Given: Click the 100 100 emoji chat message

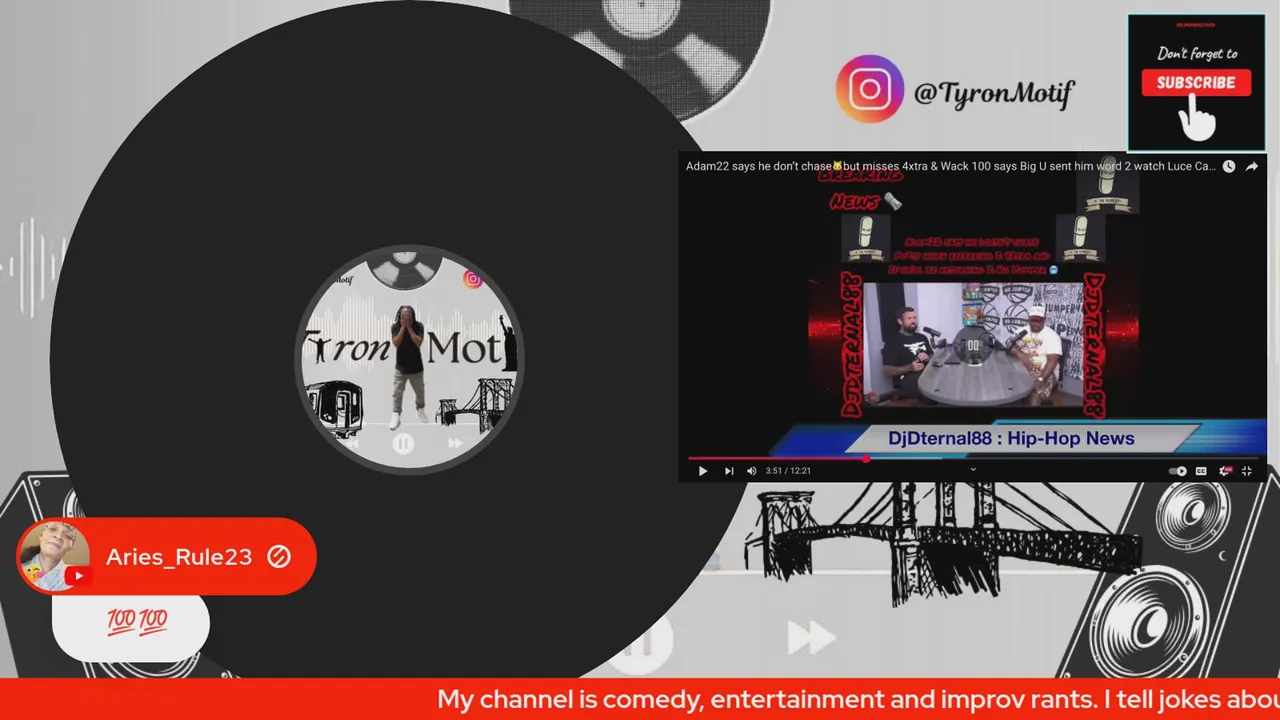Looking at the screenshot, I should (x=137, y=621).
